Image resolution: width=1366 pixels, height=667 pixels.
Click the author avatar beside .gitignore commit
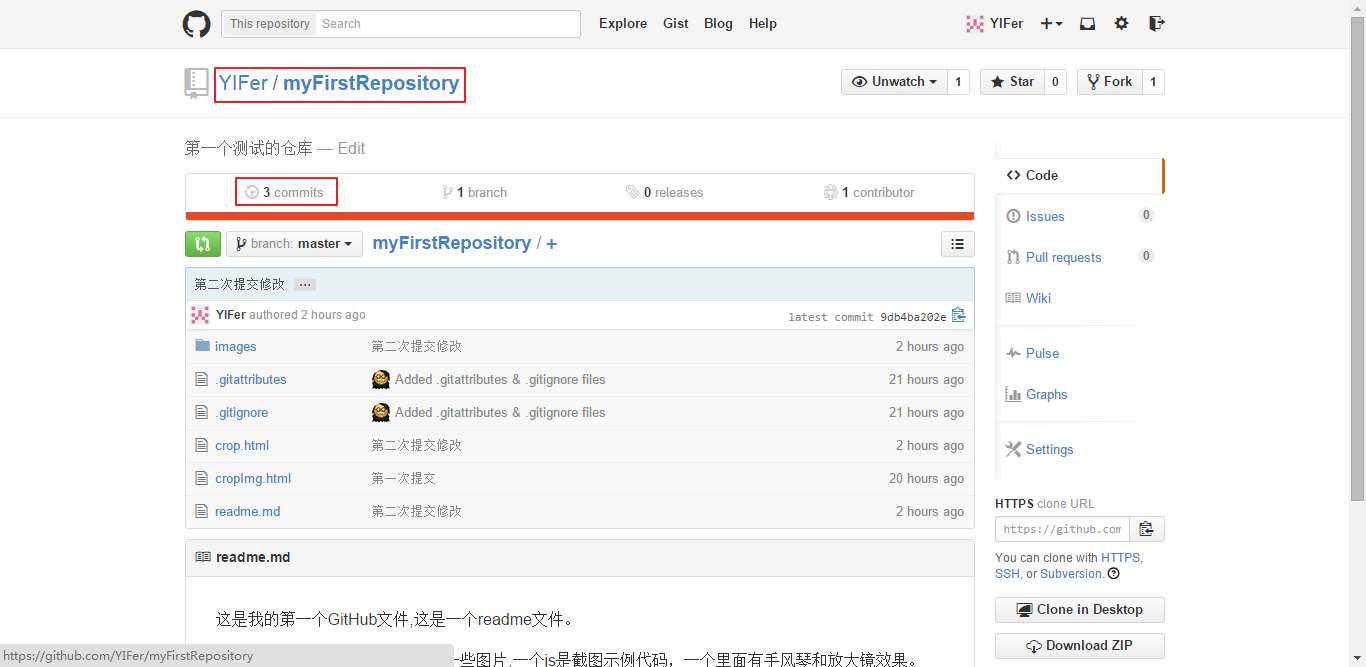pyautogui.click(x=381, y=412)
